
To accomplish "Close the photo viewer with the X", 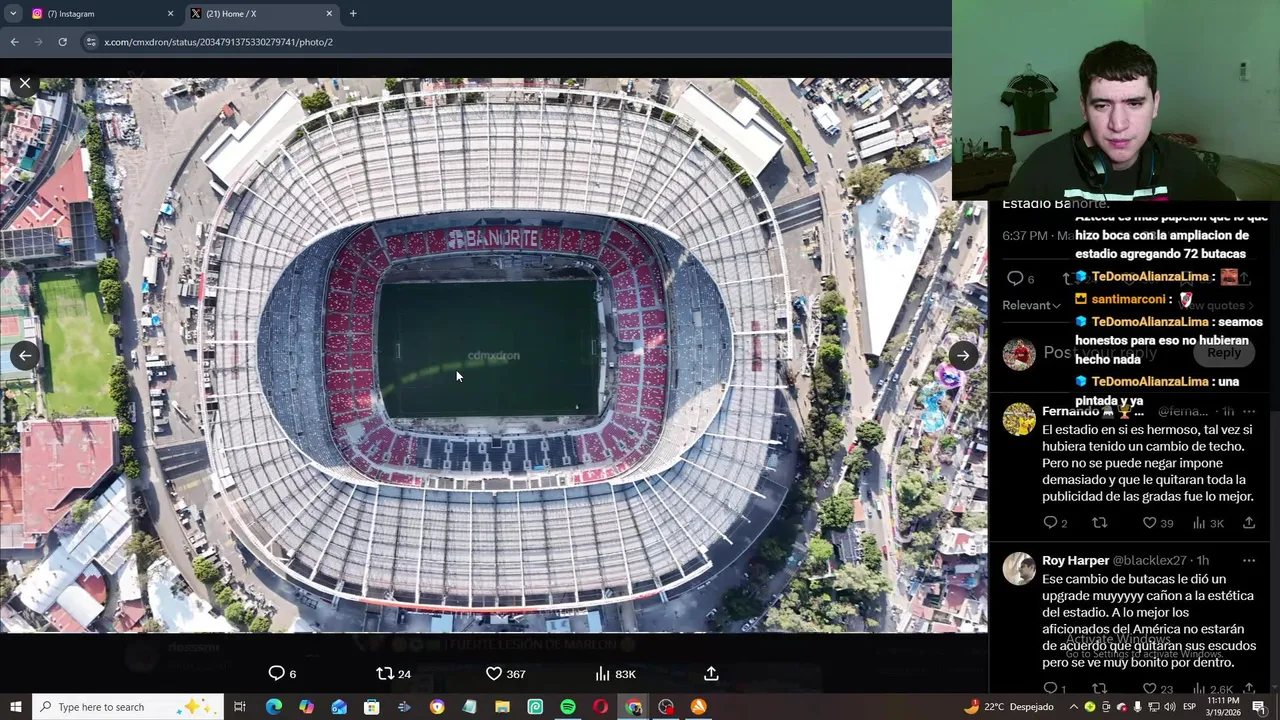I will pyautogui.click(x=25, y=84).
